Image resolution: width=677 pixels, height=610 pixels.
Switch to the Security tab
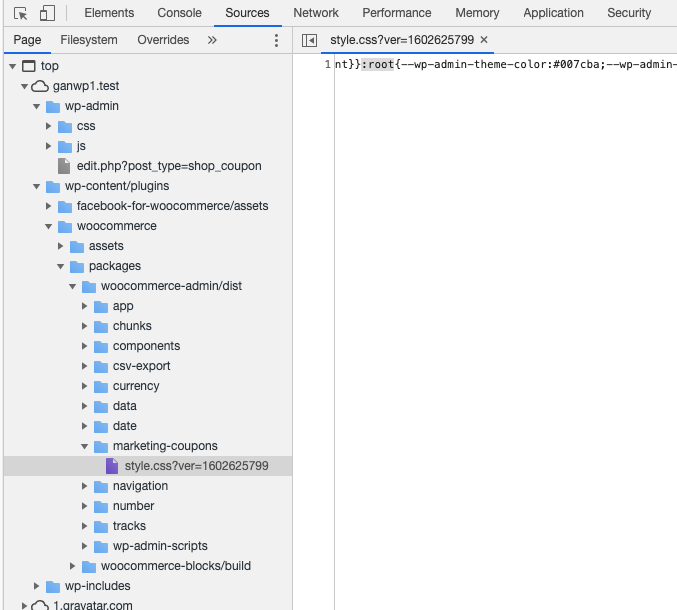click(x=629, y=13)
